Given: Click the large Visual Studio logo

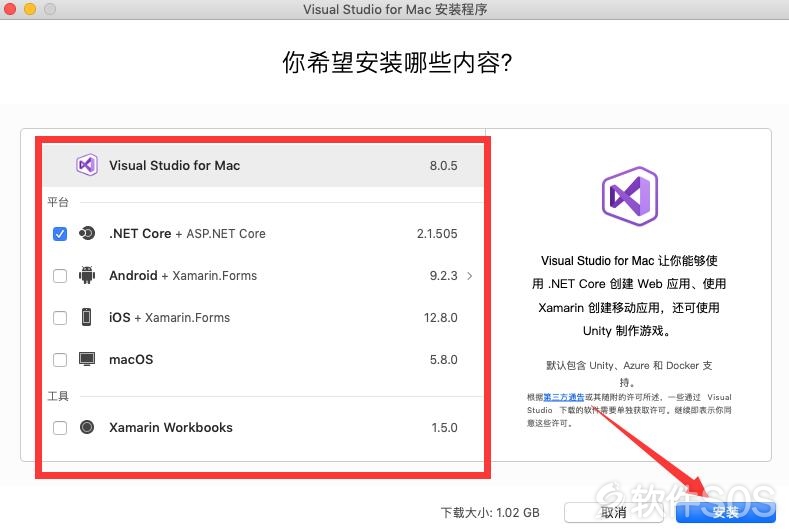Looking at the screenshot, I should 629,196.
